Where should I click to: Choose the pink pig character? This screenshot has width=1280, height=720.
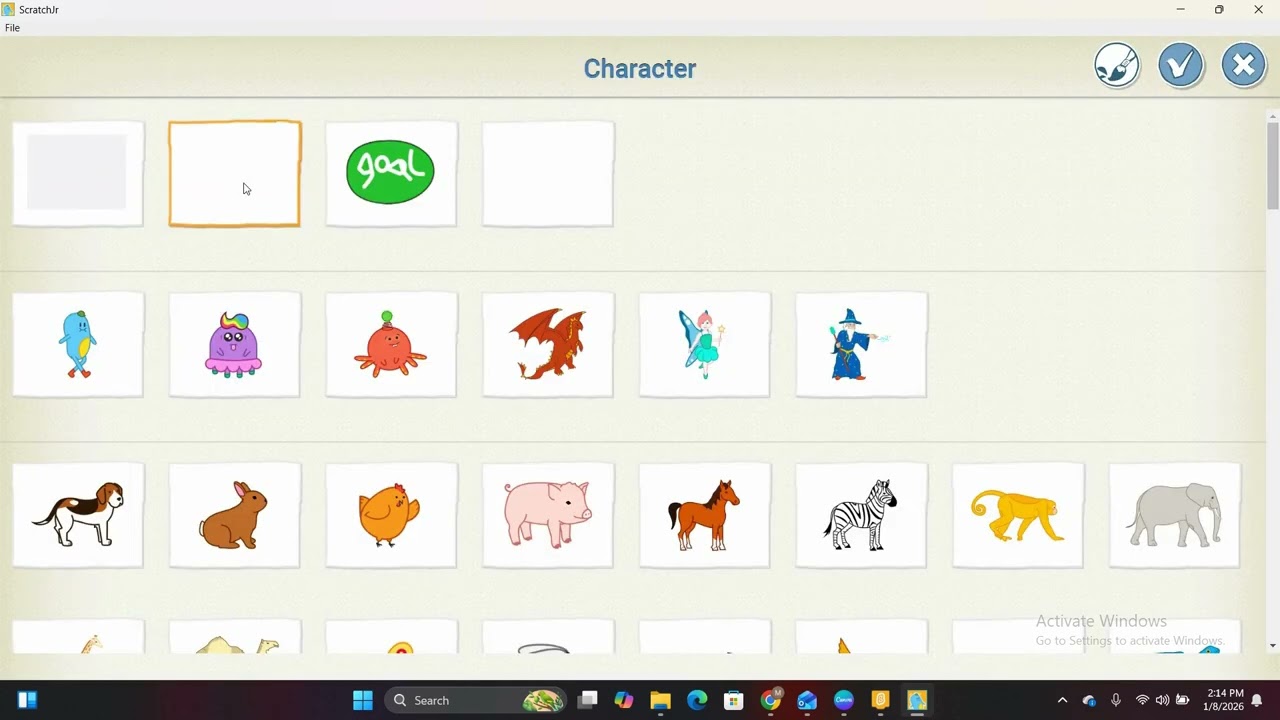pyautogui.click(x=548, y=514)
